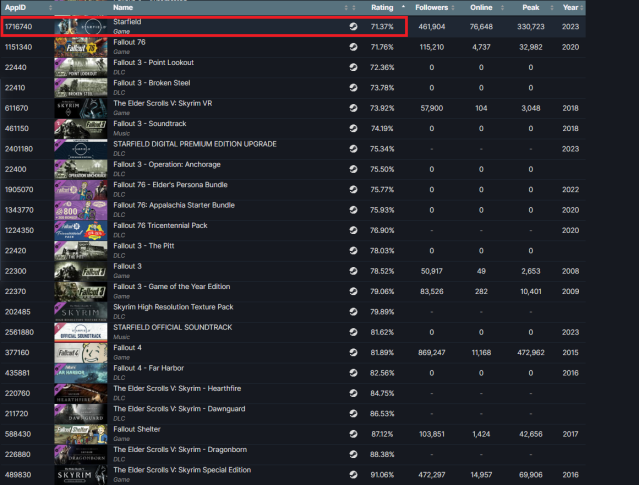Click the Fallout 4 Vault Boy thumbnail
This screenshot has height=485, width=639.
coord(81,353)
